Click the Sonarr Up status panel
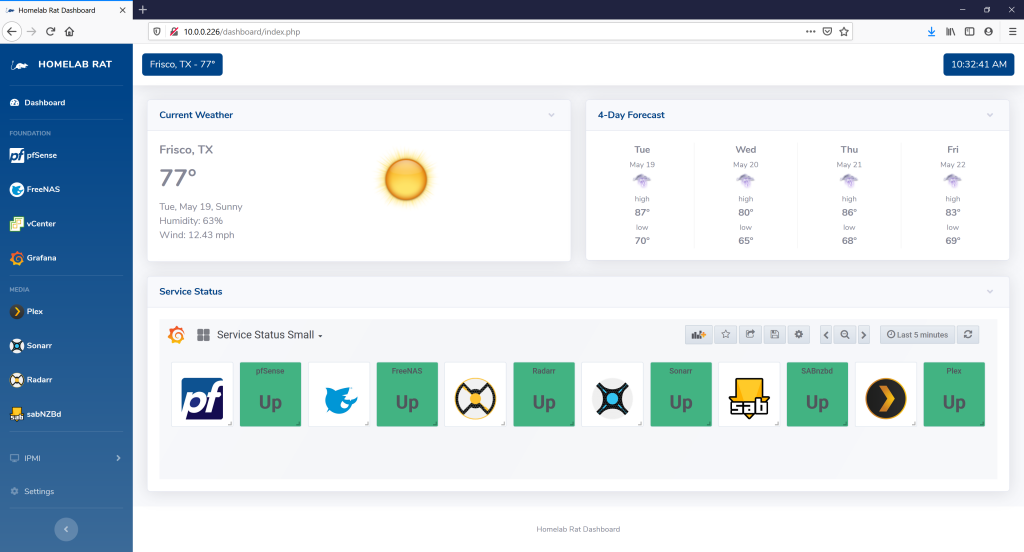This screenshot has width=1024, height=552. 681,395
